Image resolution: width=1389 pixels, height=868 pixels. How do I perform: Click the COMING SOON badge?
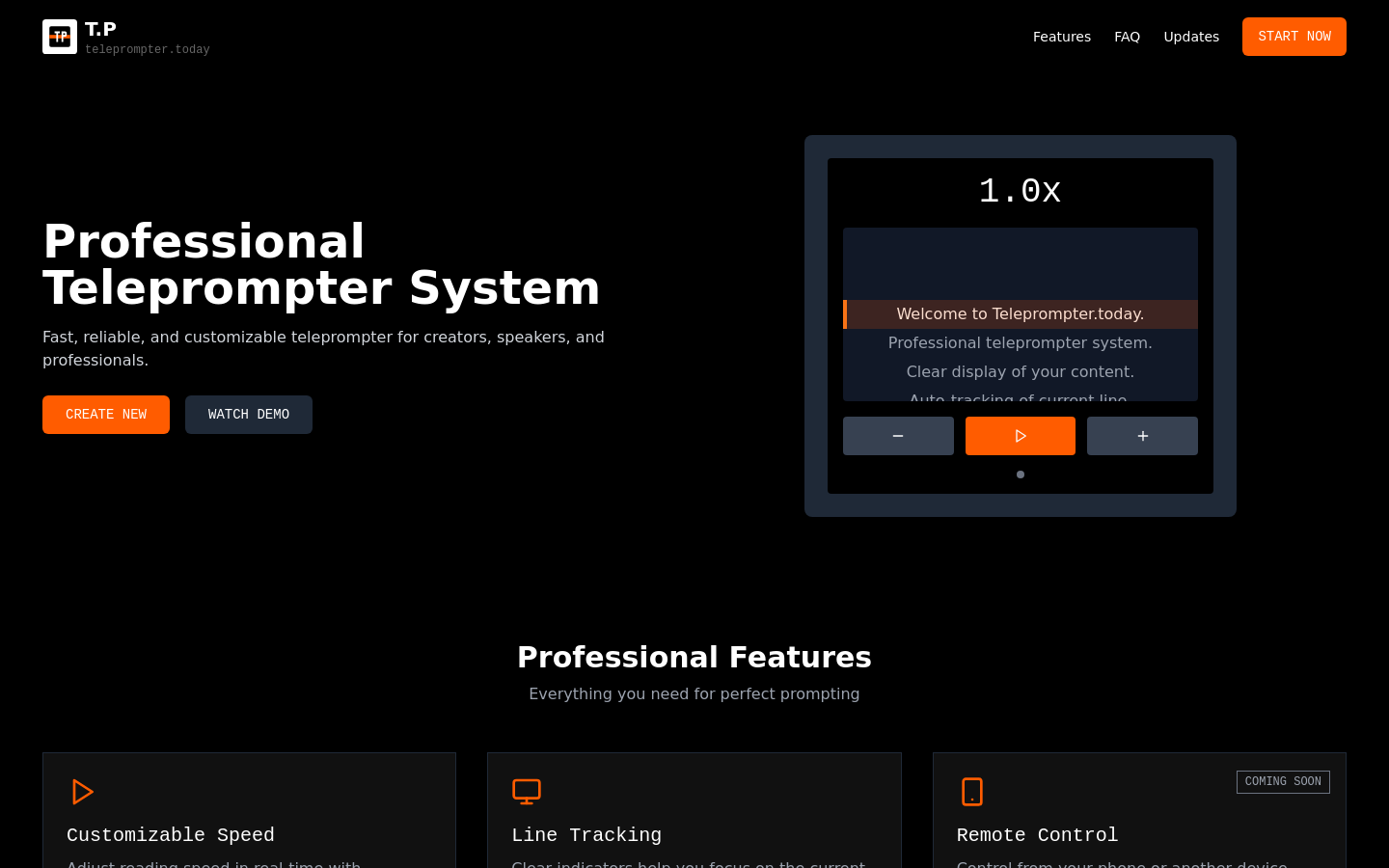pos(1283,782)
